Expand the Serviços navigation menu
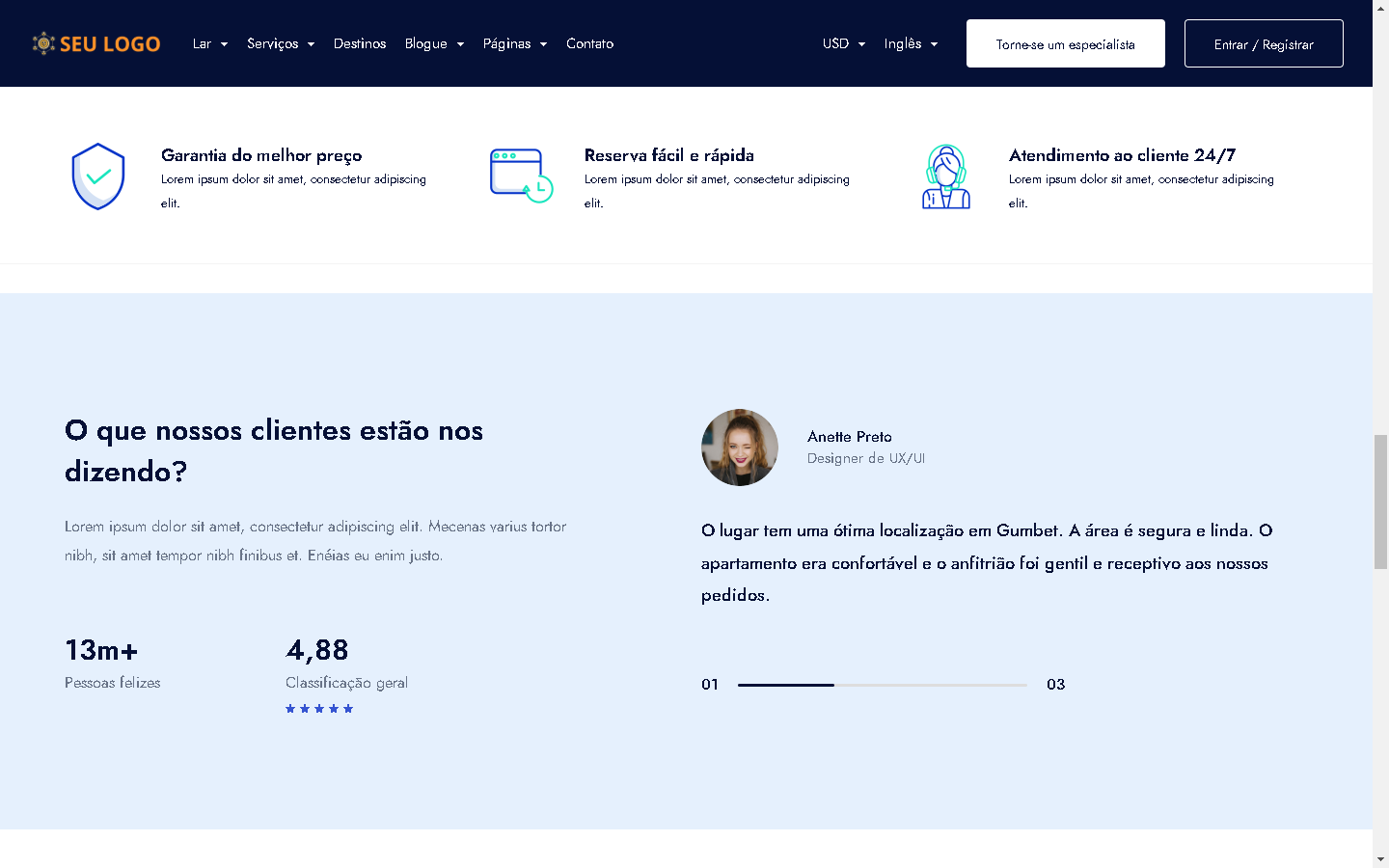 point(281,43)
